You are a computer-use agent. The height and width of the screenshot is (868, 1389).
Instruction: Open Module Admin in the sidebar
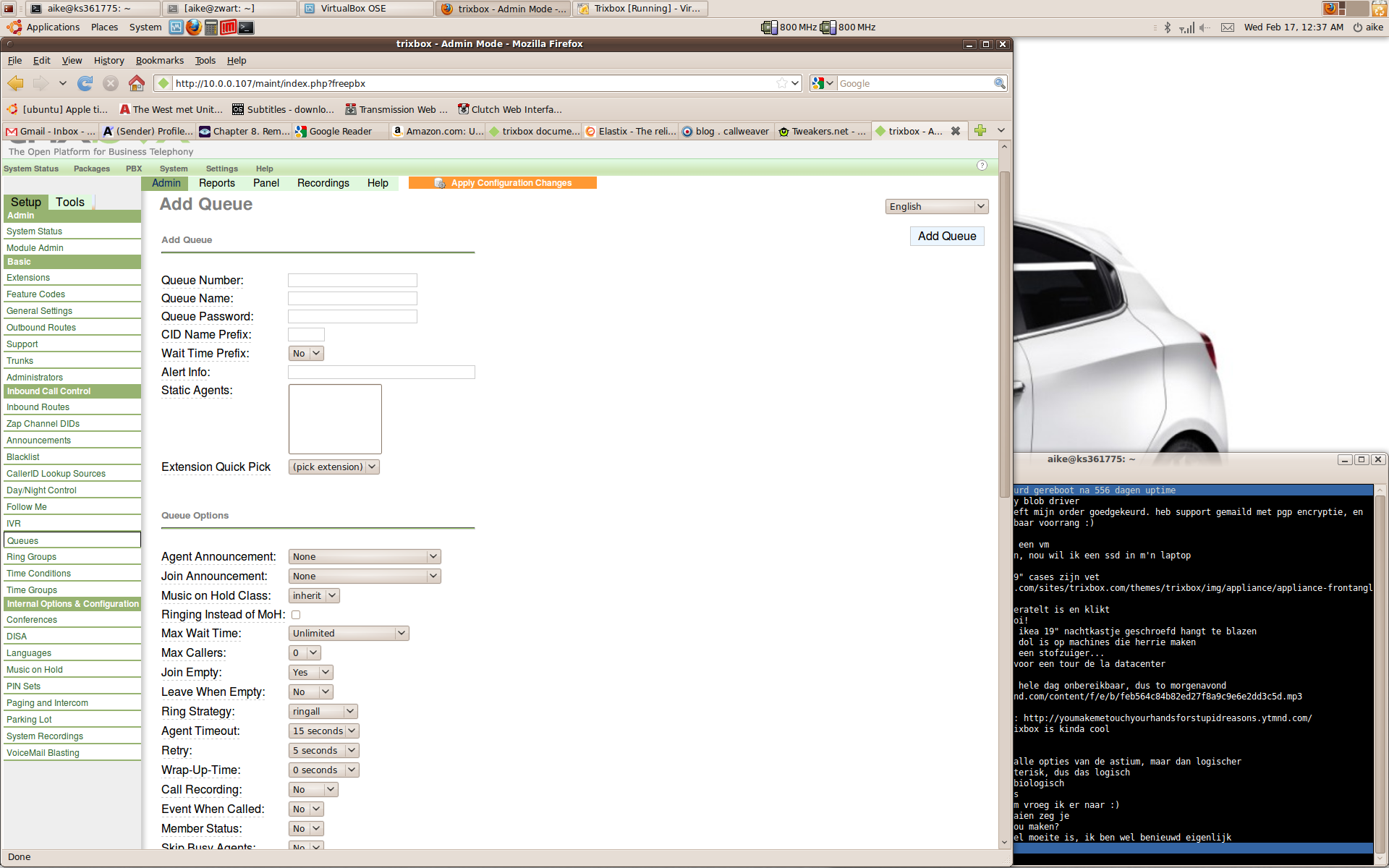(35, 248)
